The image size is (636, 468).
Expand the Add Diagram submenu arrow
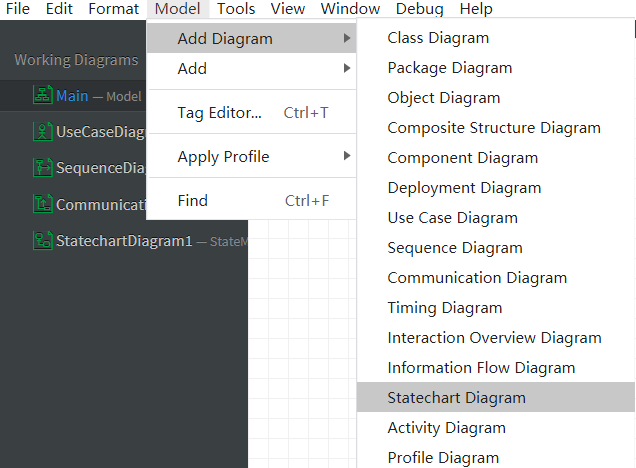[346, 38]
